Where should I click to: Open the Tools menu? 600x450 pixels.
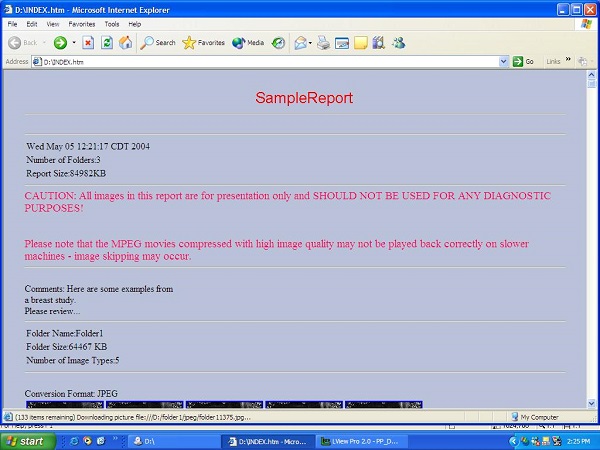pyautogui.click(x=111, y=23)
